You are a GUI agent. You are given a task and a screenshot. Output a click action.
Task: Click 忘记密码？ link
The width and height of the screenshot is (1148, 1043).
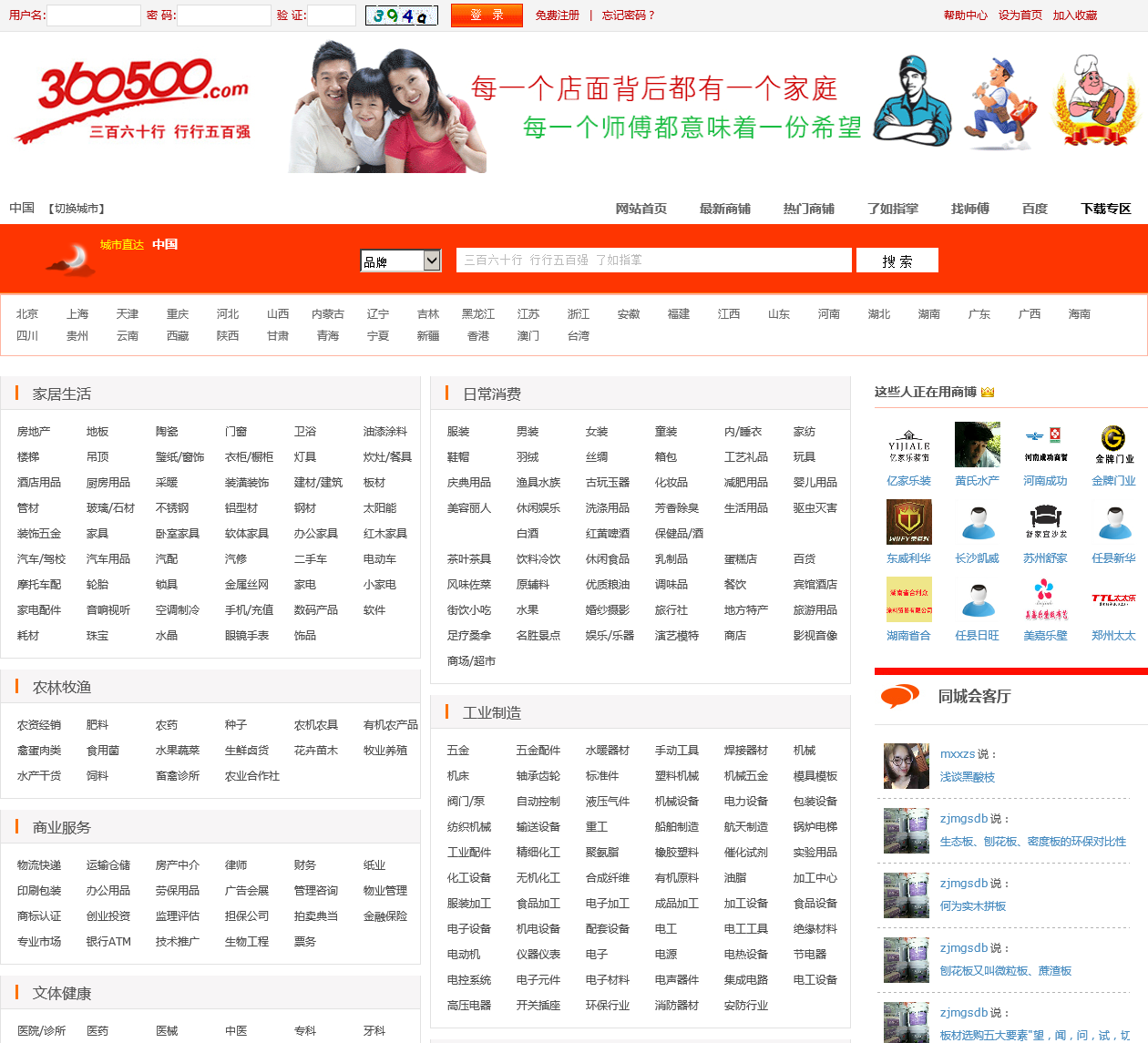click(629, 15)
